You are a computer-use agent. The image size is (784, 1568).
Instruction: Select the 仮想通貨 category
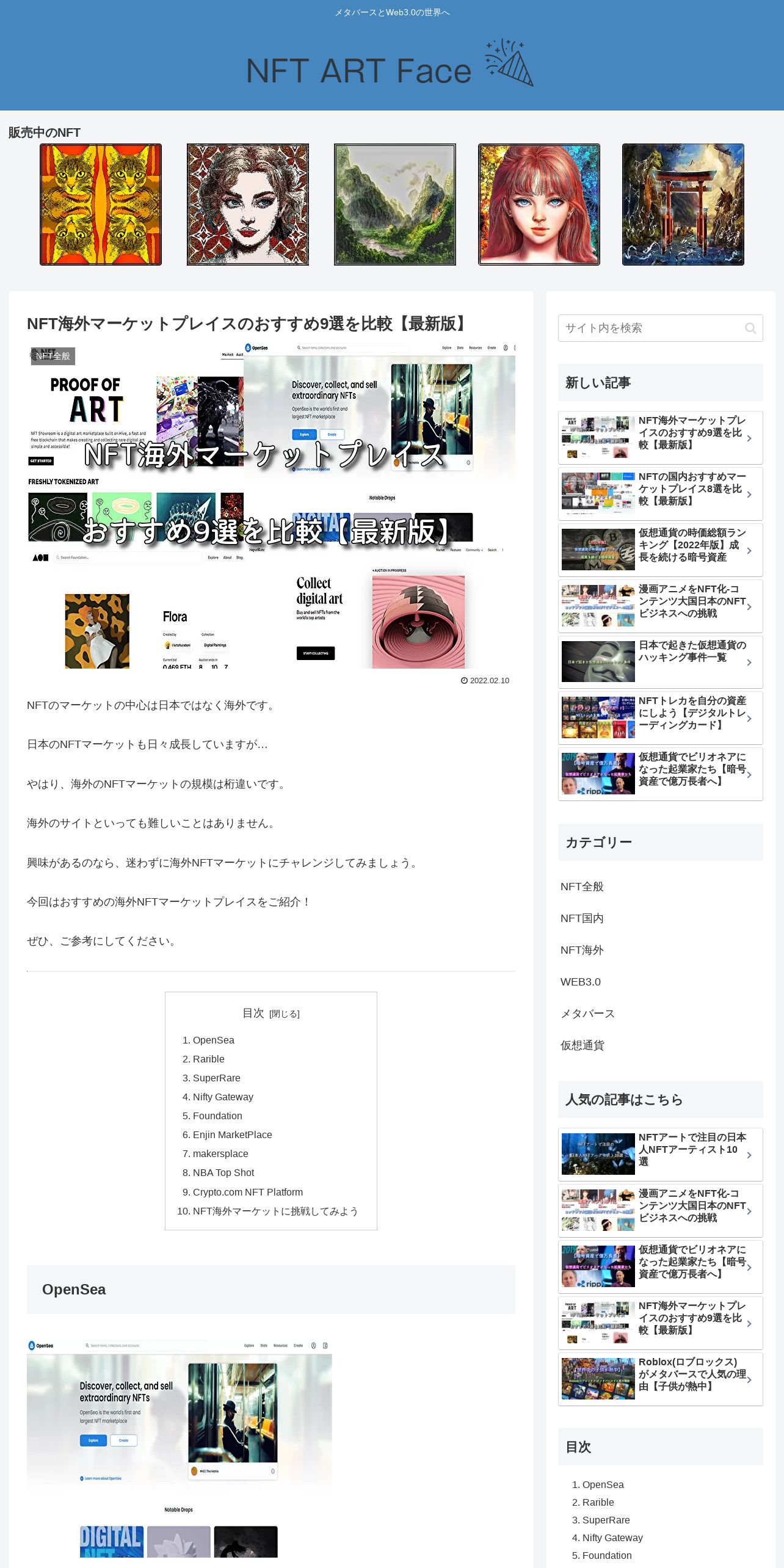583,1045
